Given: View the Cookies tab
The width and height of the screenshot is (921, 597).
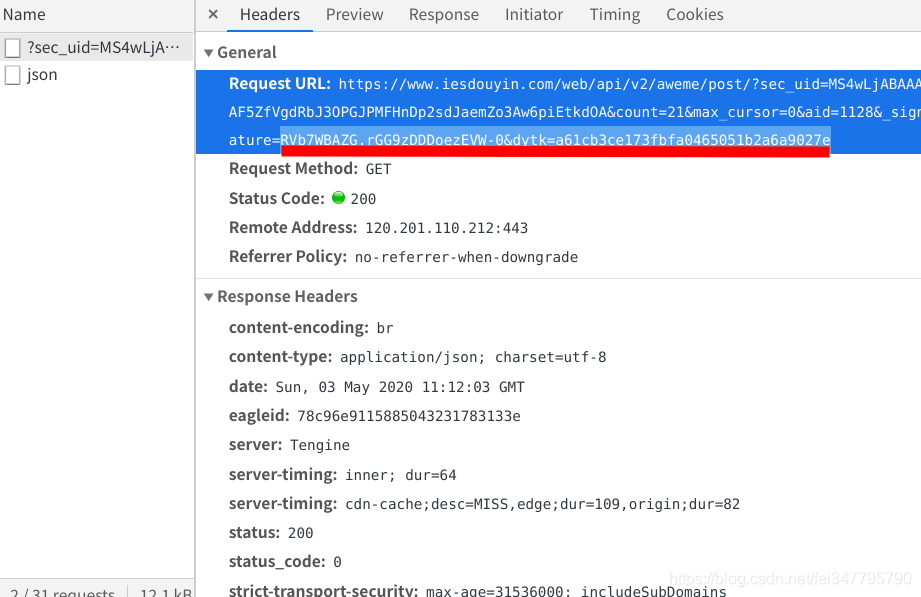Looking at the screenshot, I should click(x=694, y=15).
